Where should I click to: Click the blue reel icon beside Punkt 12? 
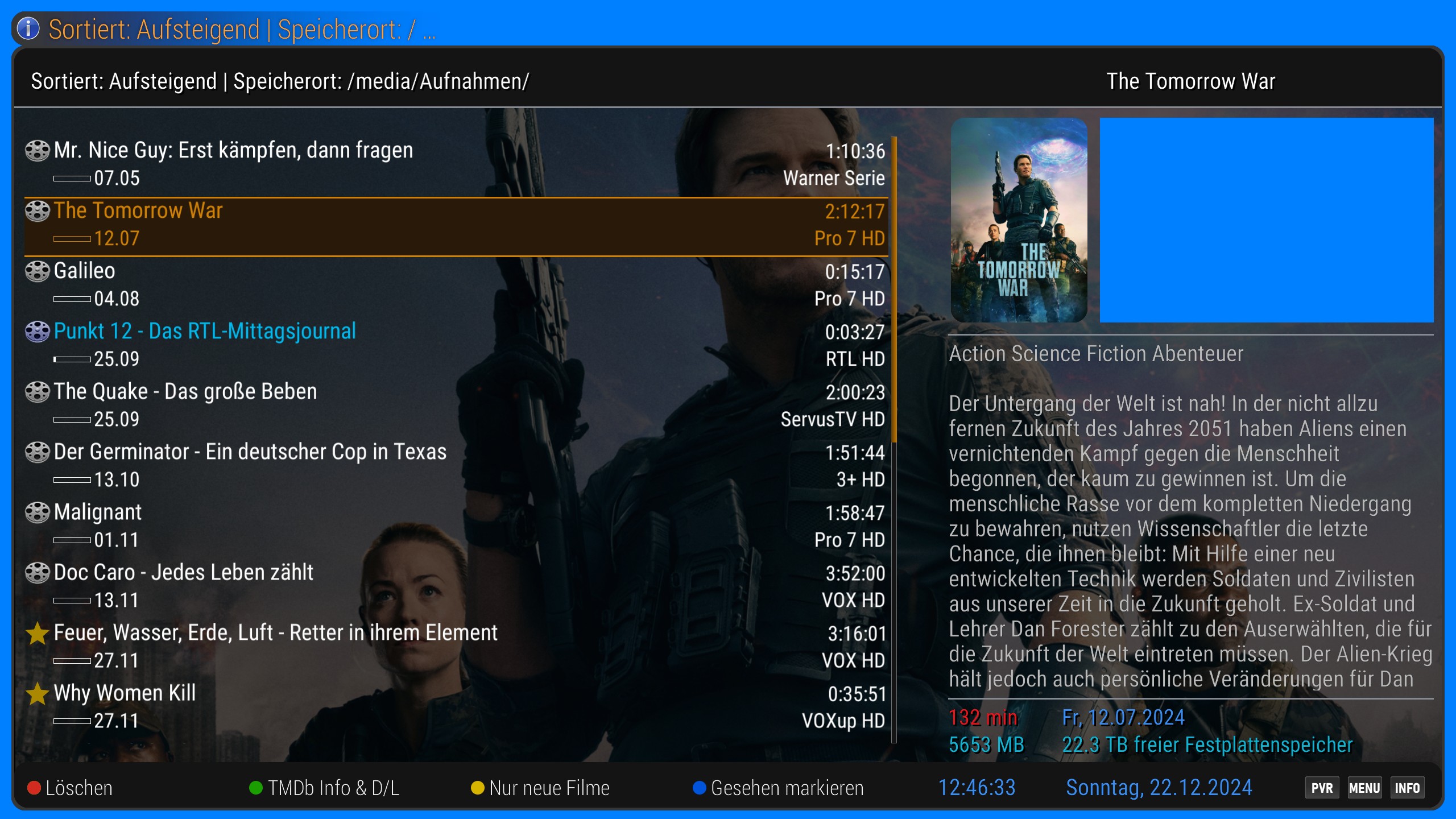coord(38,332)
